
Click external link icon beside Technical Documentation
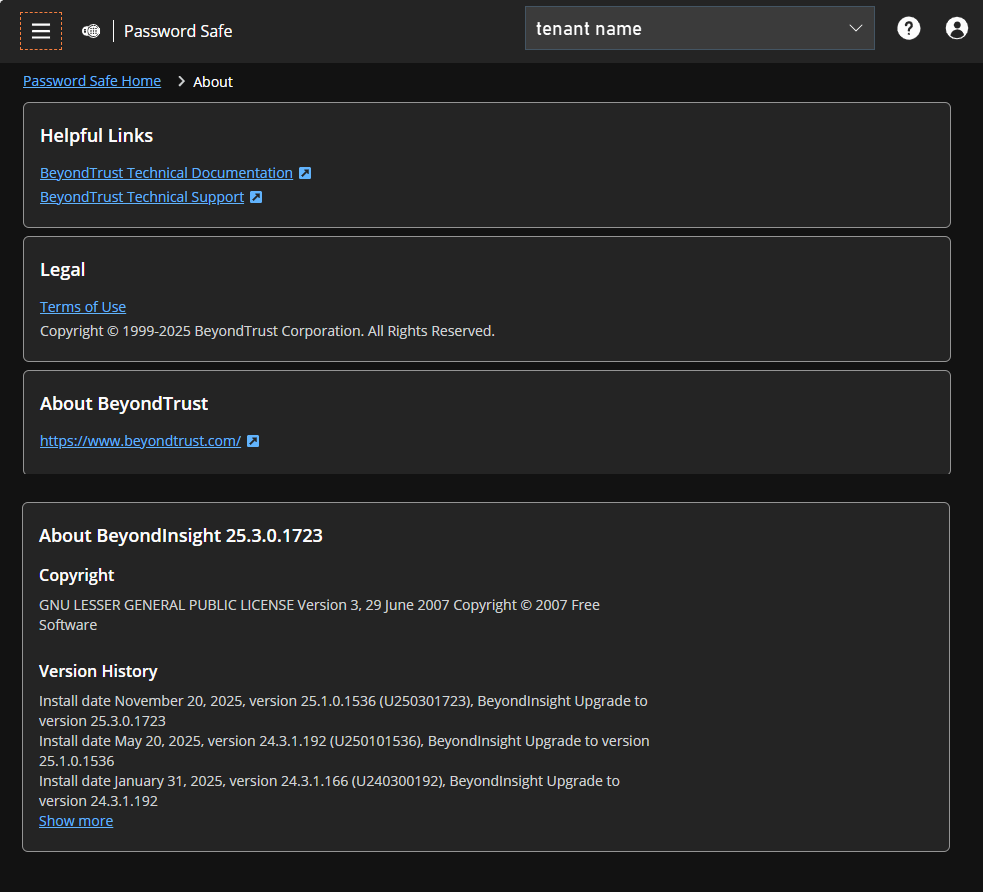(305, 173)
